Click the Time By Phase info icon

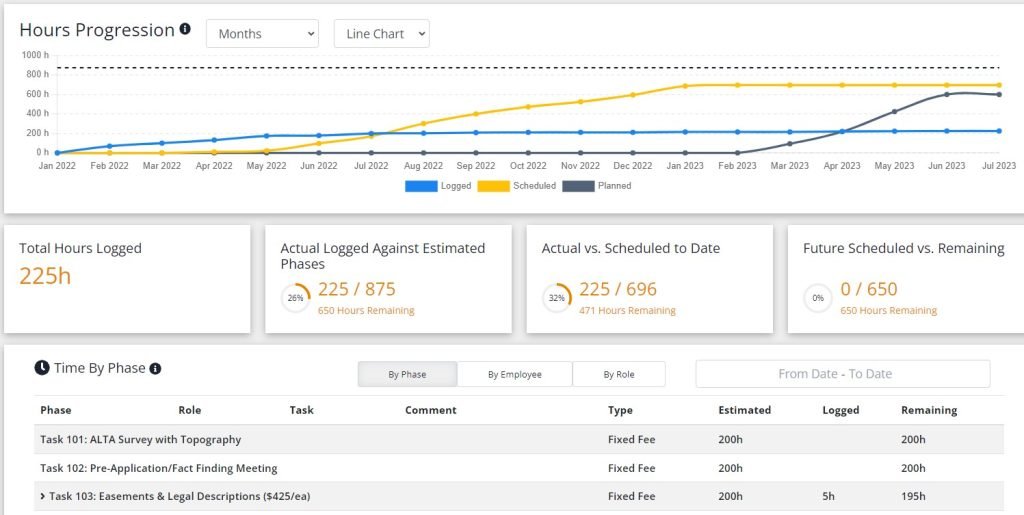click(155, 369)
